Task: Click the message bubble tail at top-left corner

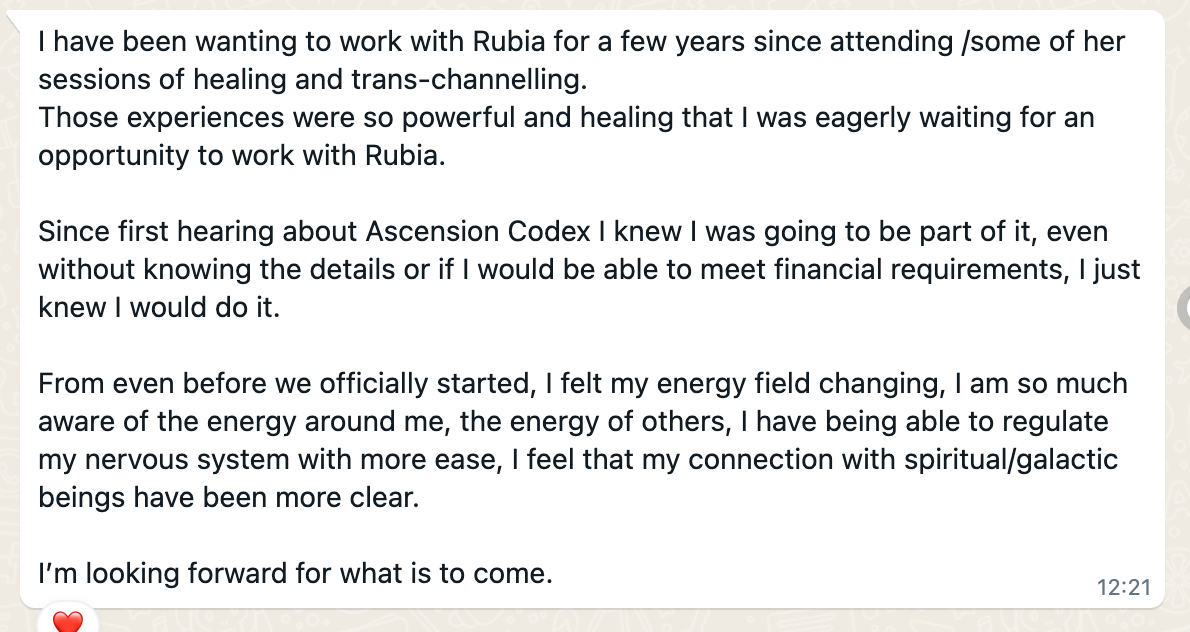Action: pyautogui.click(x=13, y=20)
